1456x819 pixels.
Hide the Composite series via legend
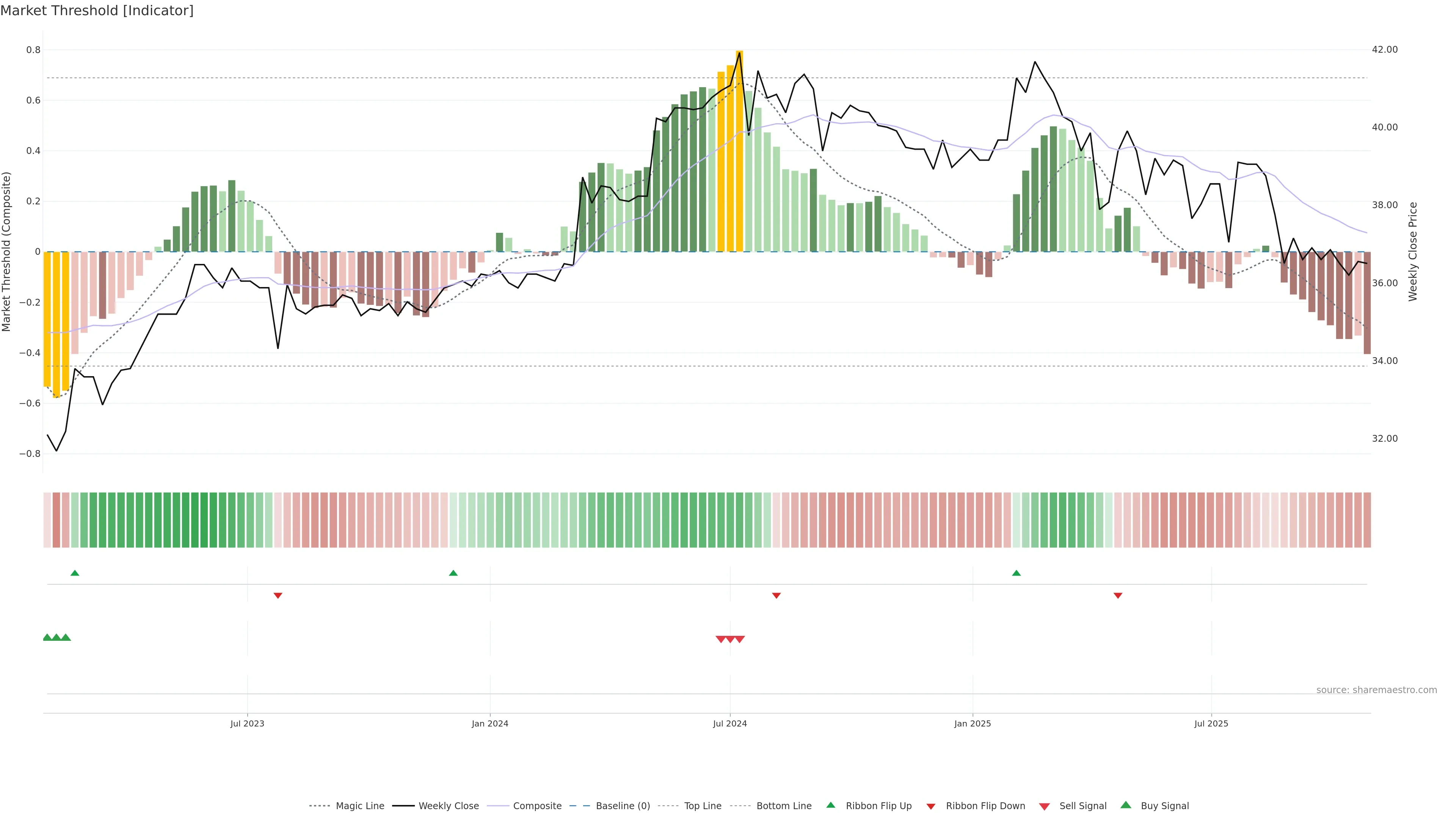(537, 806)
